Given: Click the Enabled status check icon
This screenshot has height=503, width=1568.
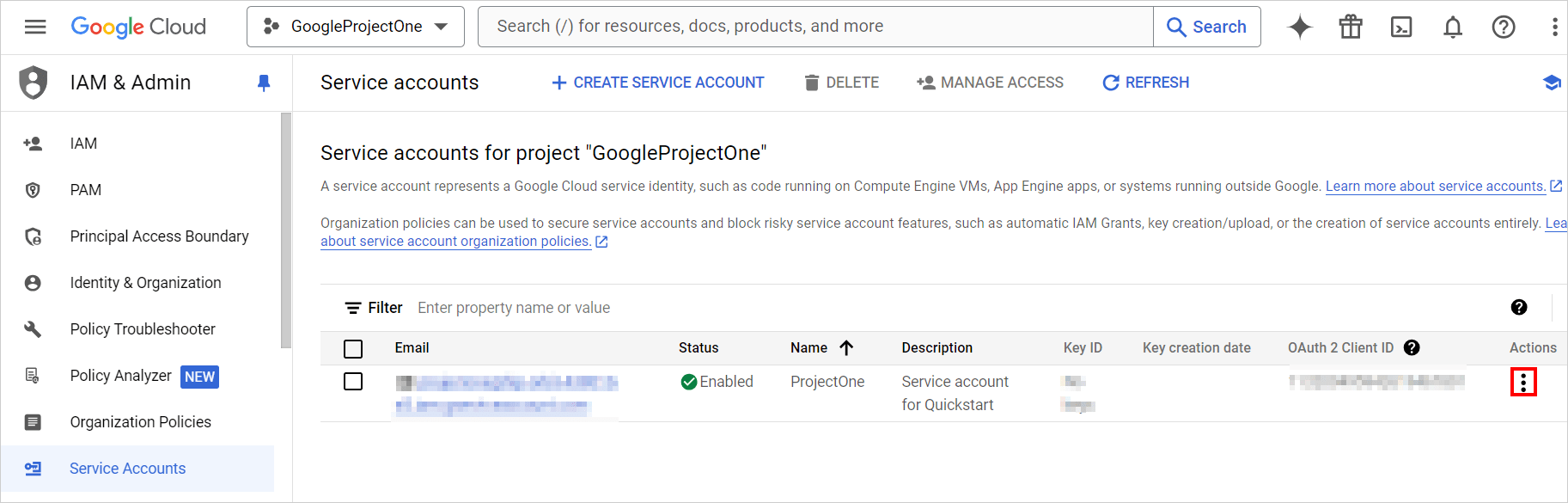Looking at the screenshot, I should pos(689,382).
